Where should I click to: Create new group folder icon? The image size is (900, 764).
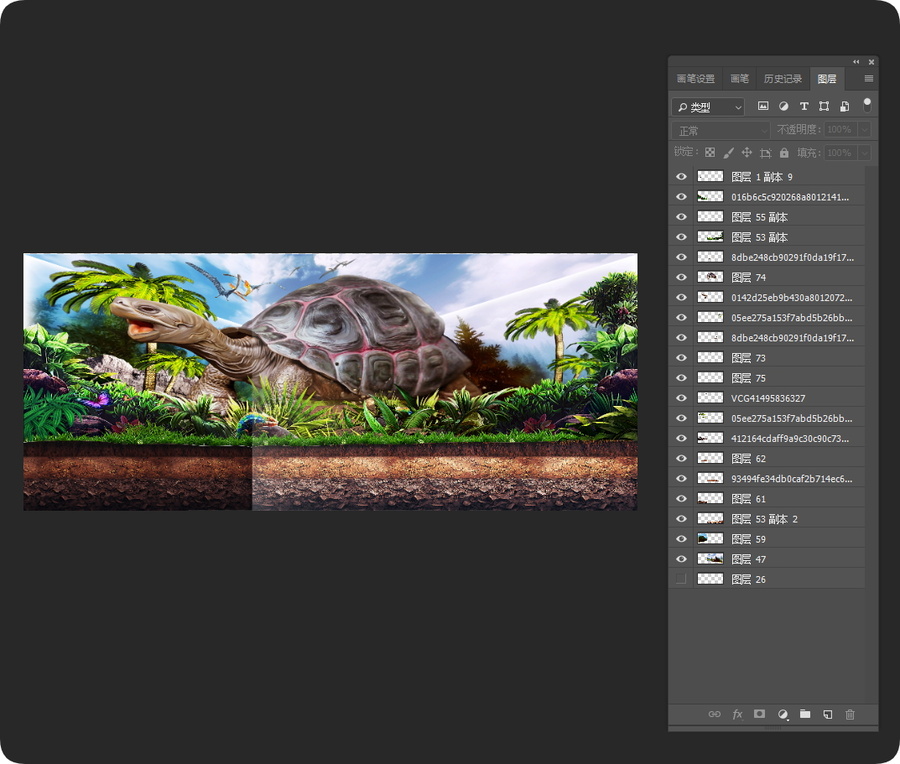coord(805,713)
